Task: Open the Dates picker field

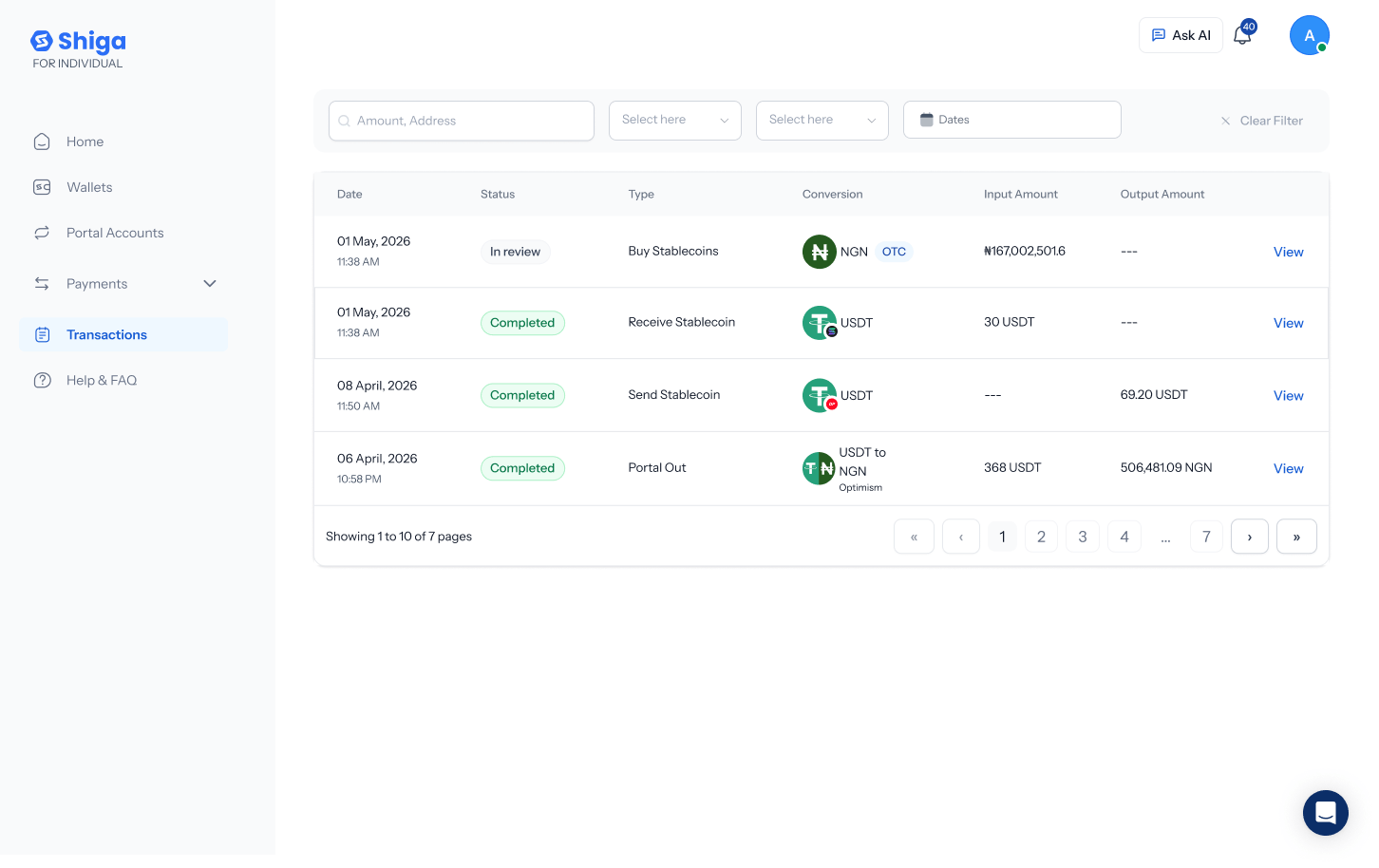Action: coord(1011,120)
